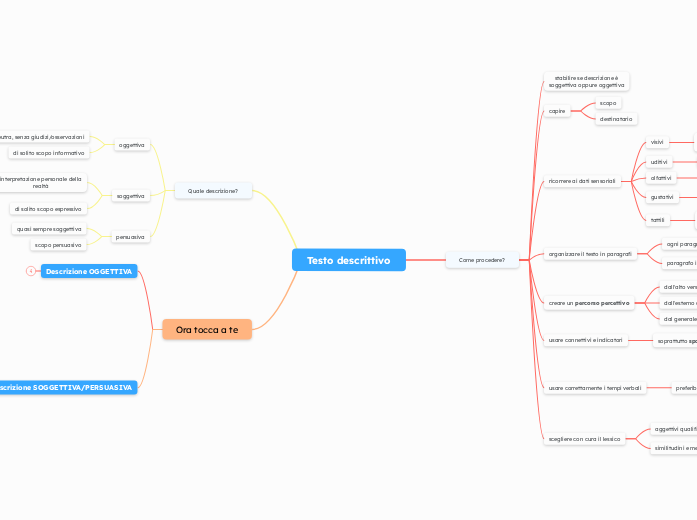Click the oggettiva branch node
This screenshot has height=520, width=697.
132,145
